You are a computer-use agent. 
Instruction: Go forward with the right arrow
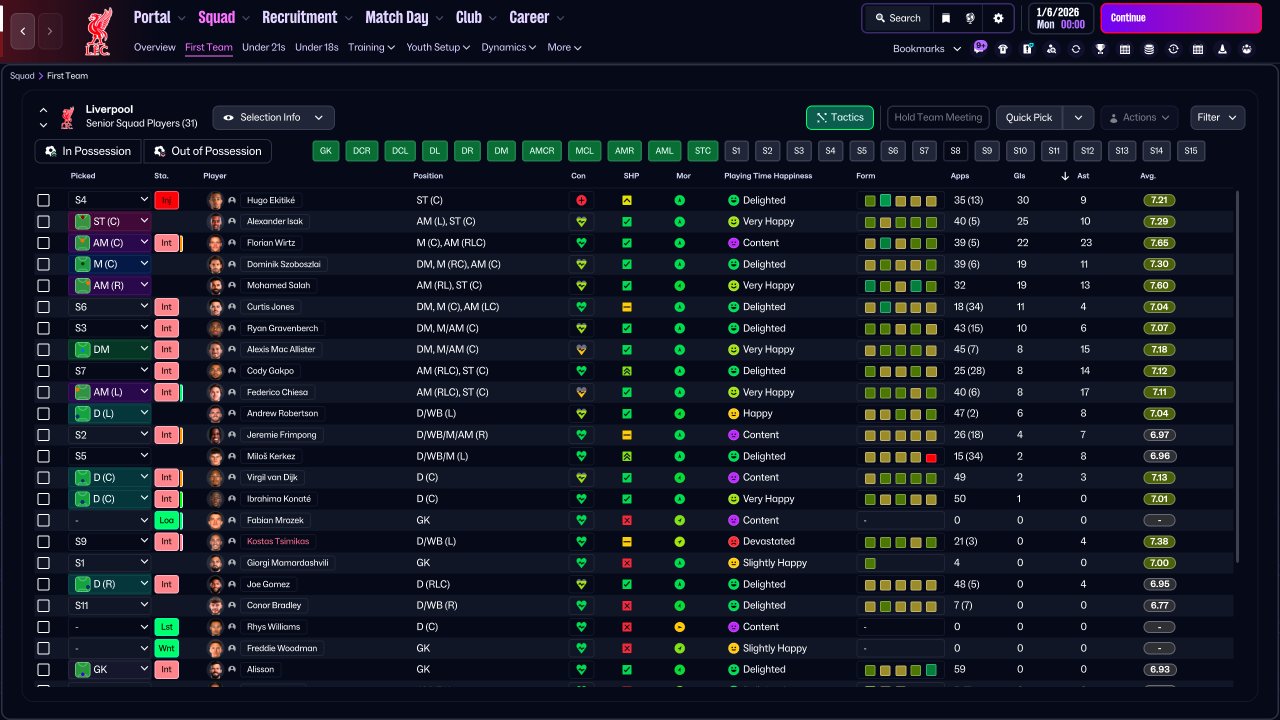pyautogui.click(x=49, y=31)
